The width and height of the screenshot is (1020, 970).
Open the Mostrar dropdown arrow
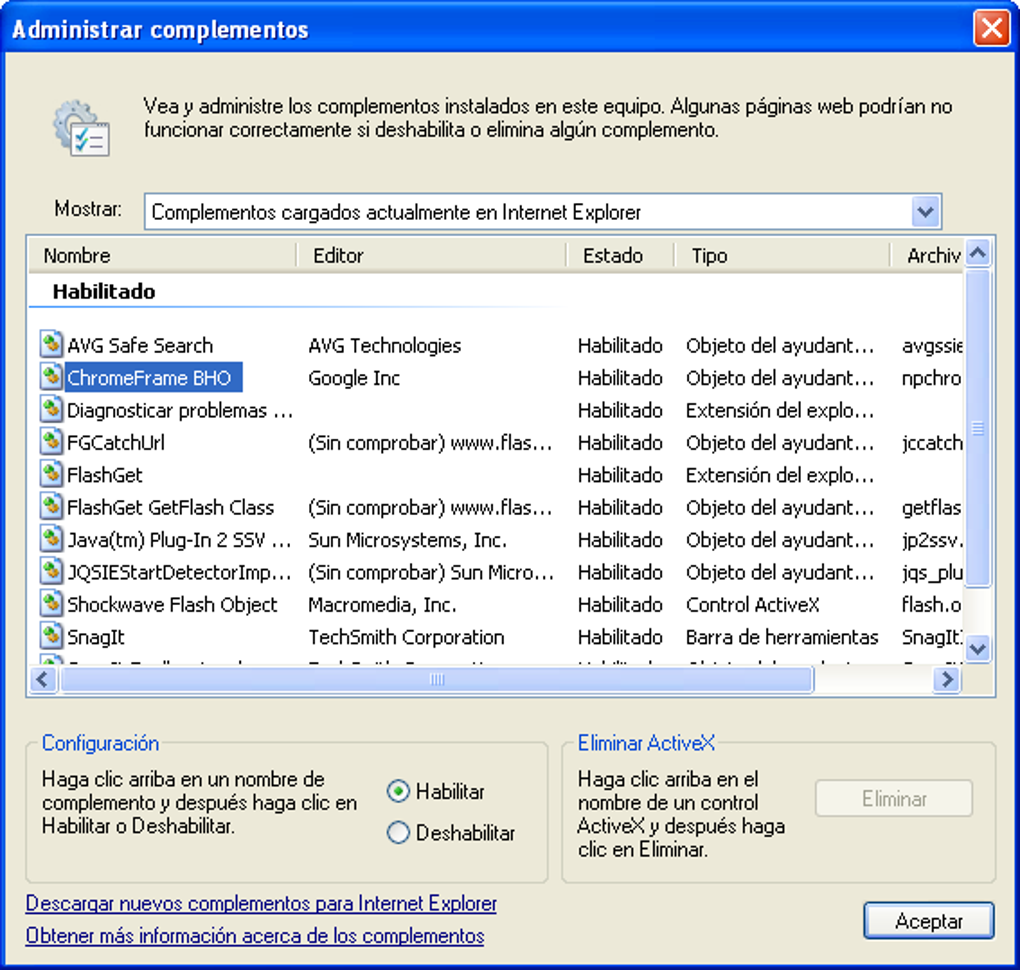coord(926,211)
